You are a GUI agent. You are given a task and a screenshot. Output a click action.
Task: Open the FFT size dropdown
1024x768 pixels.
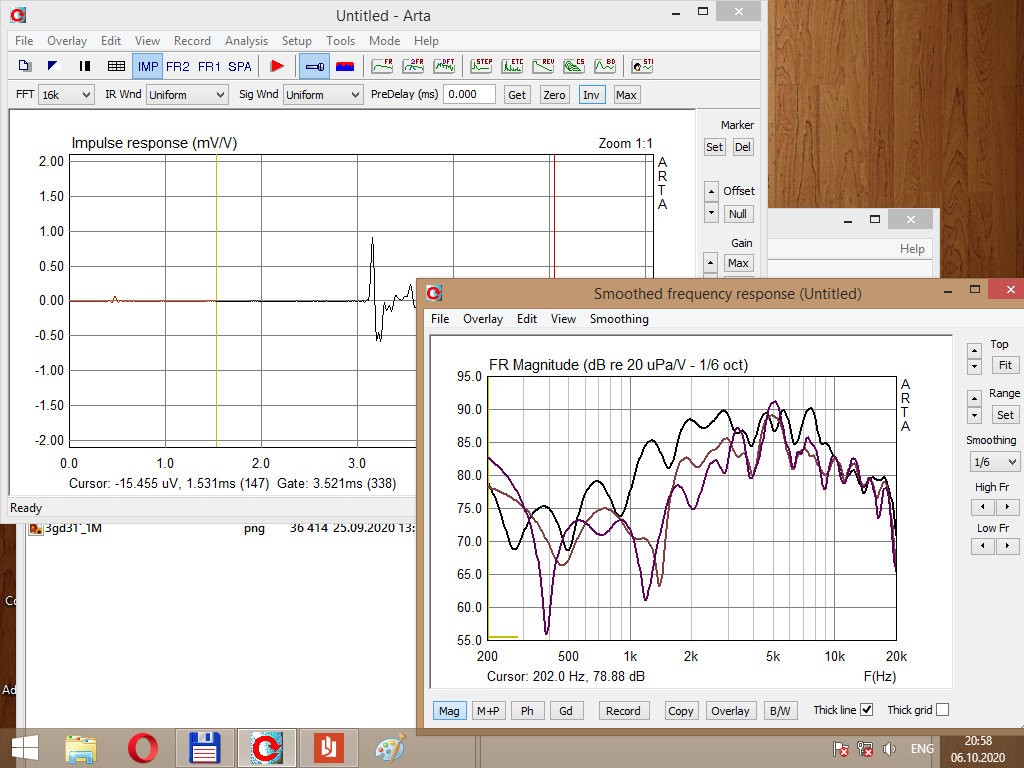[x=66, y=95]
